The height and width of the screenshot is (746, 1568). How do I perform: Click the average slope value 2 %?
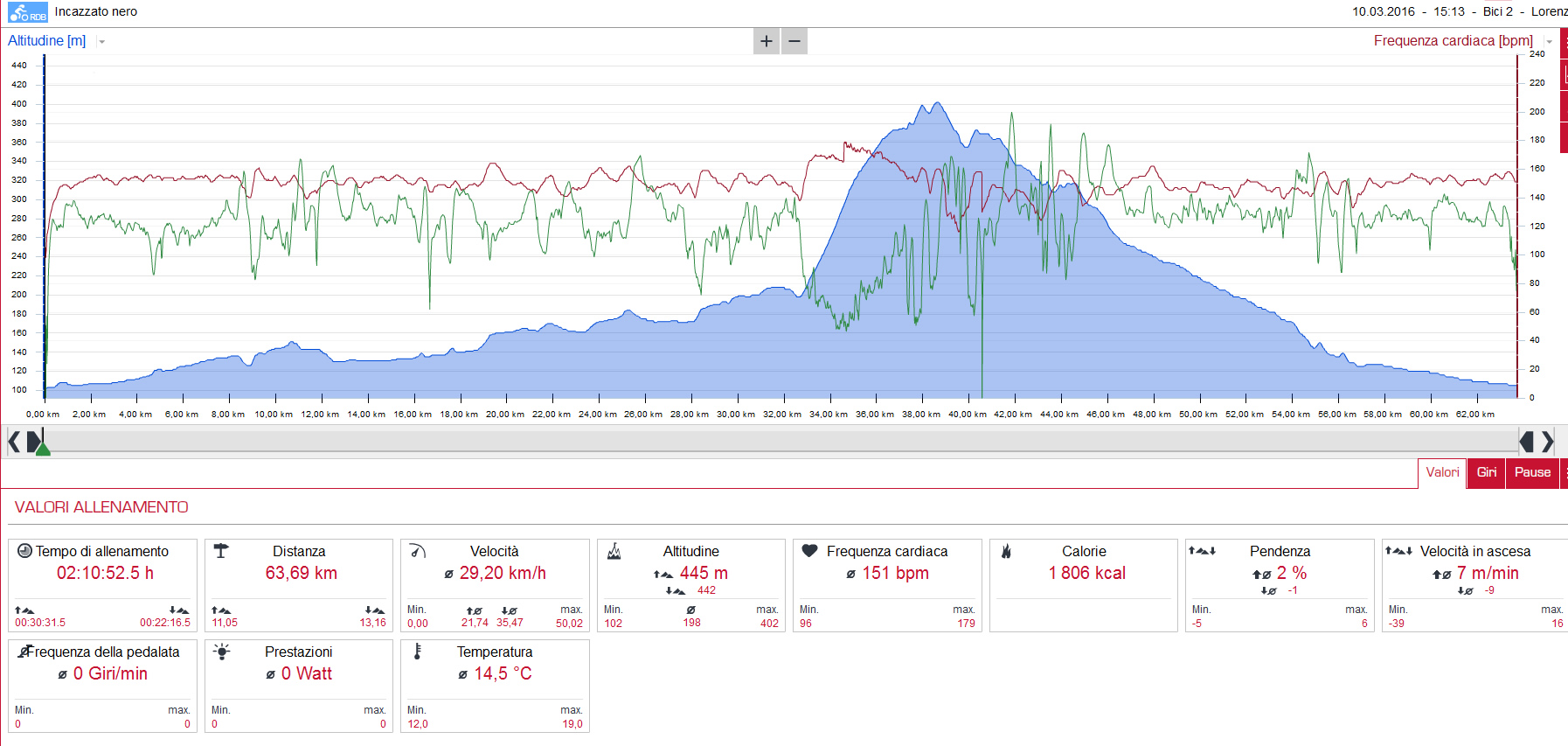1292,573
